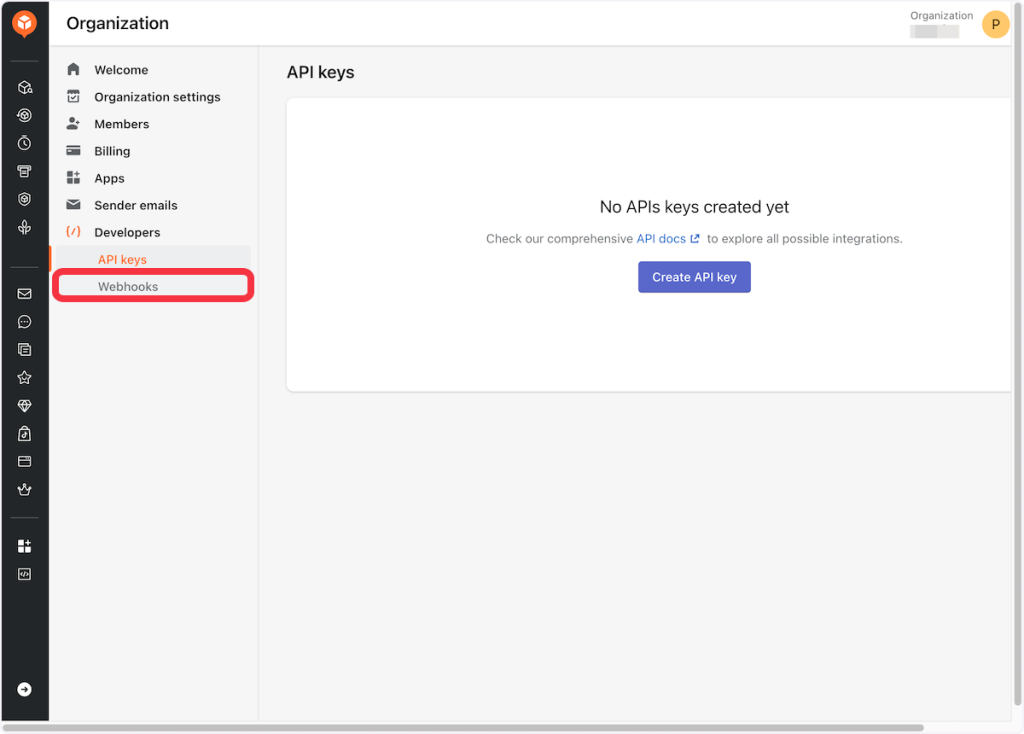The height and width of the screenshot is (734, 1024).
Task: Select the envelope icon in the dark sidebar
Action: point(25,294)
